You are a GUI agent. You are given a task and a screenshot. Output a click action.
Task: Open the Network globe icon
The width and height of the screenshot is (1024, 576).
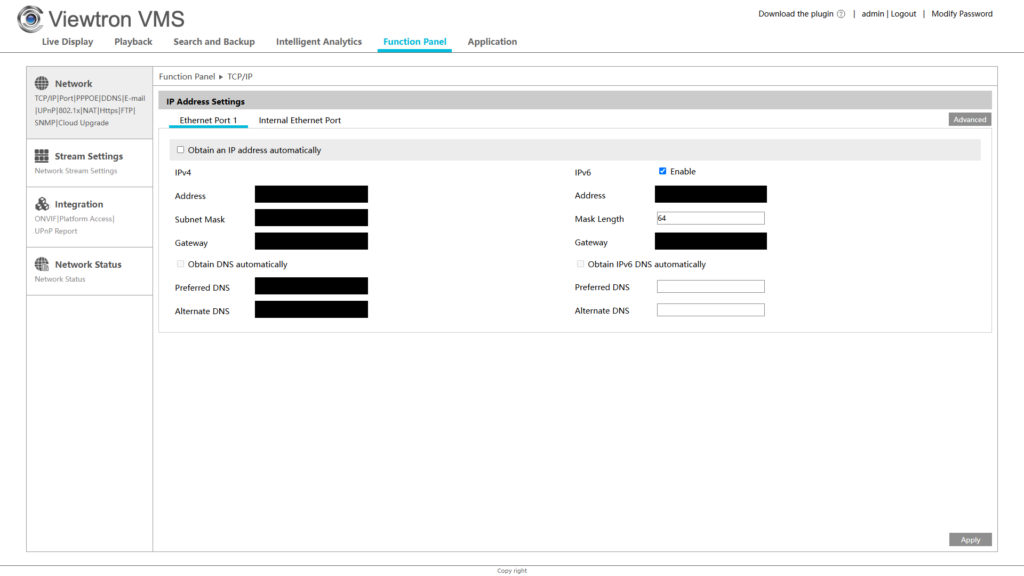click(42, 83)
